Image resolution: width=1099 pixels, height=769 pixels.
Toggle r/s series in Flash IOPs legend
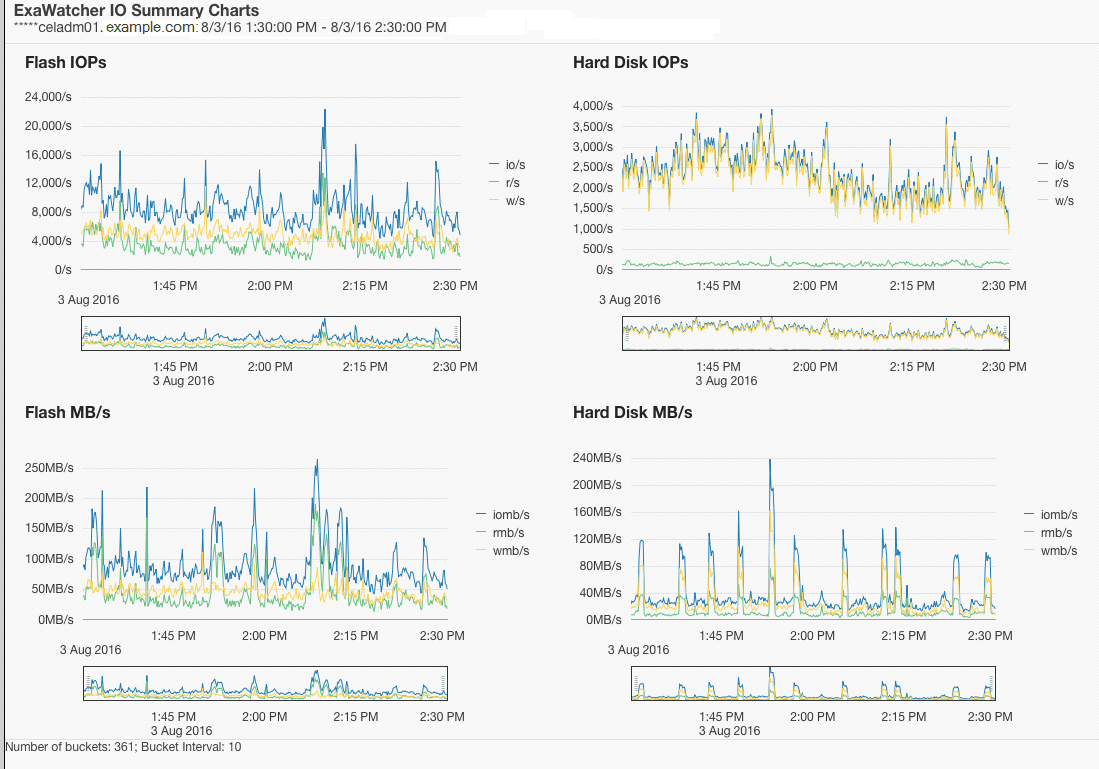pyautogui.click(x=505, y=183)
